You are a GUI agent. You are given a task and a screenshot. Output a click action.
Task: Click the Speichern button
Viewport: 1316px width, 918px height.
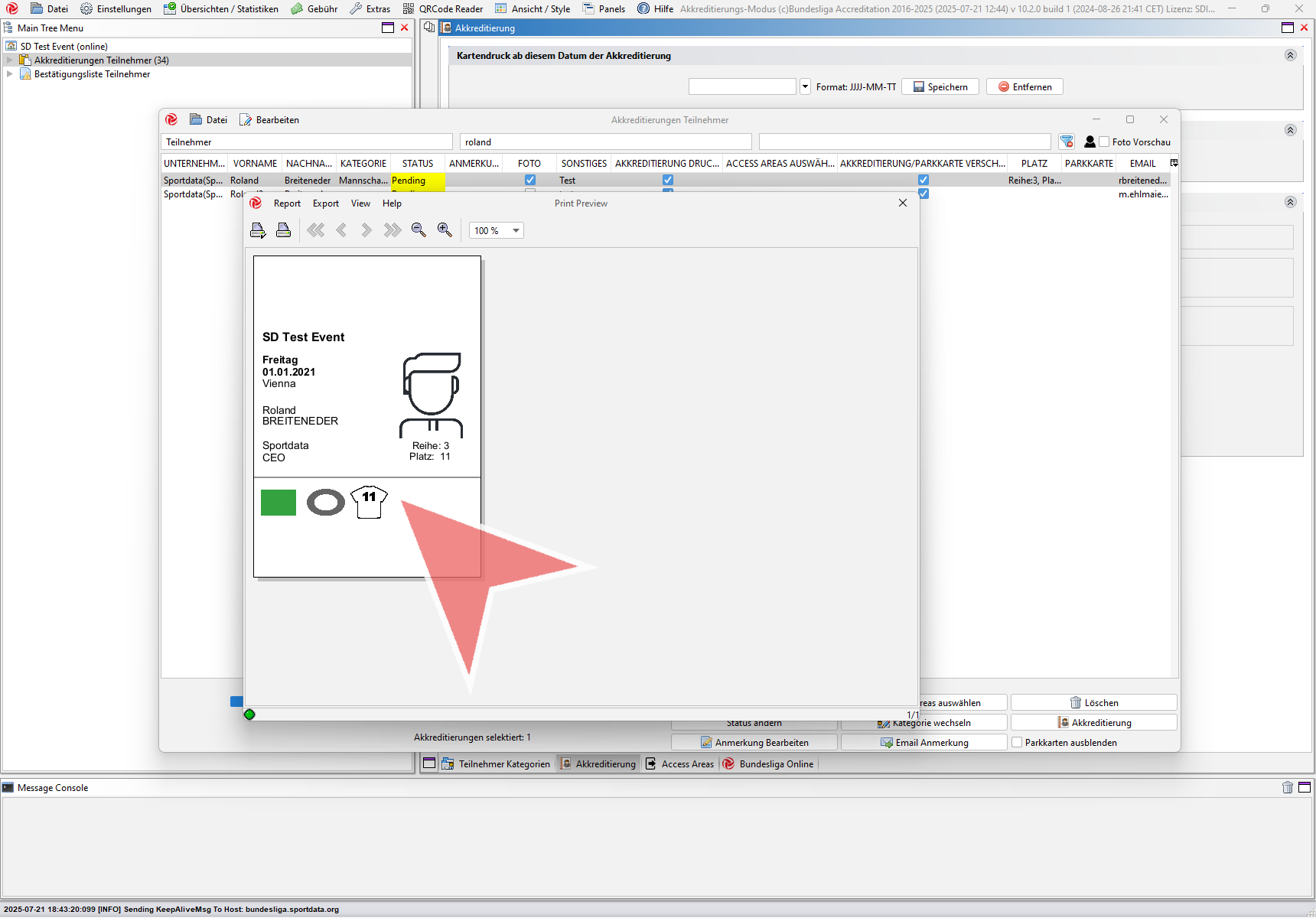(x=940, y=86)
